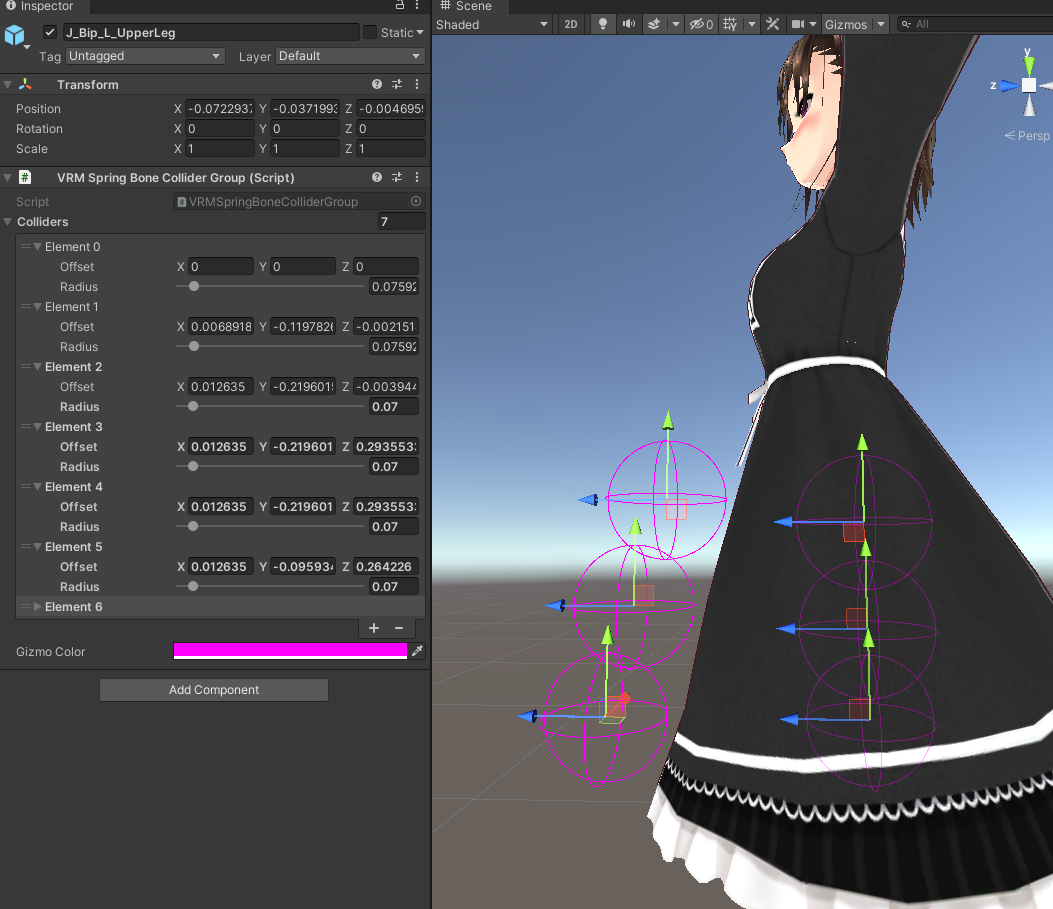Viewport: 1053px width, 909px height.
Task: Collapse Element 5
Action: 38,547
